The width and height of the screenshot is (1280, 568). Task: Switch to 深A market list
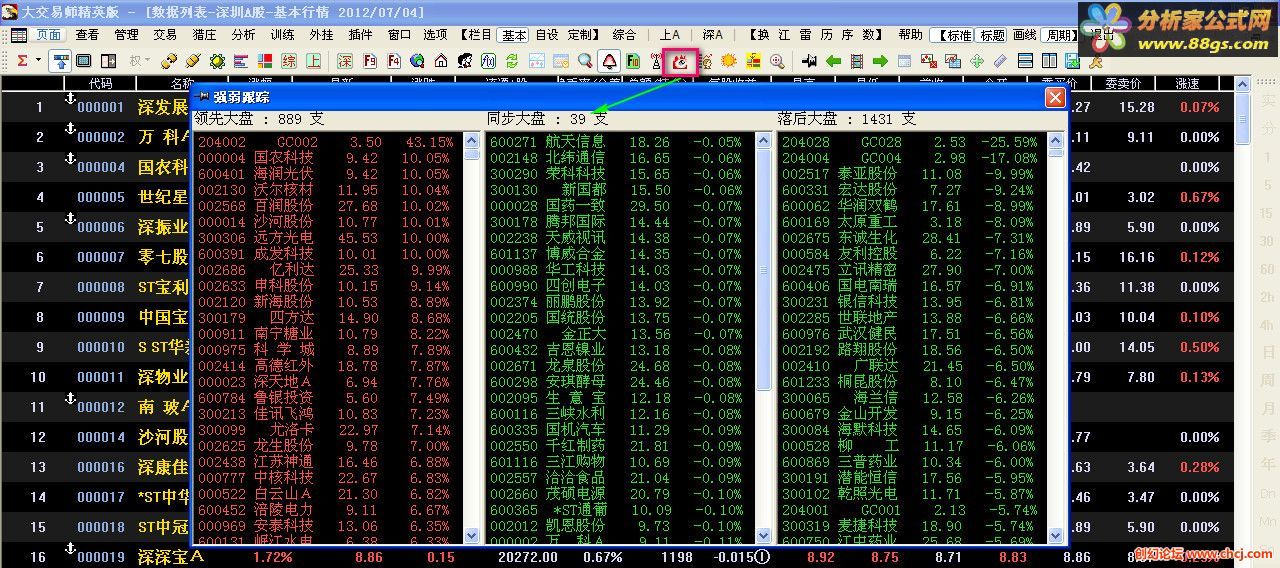(x=712, y=34)
